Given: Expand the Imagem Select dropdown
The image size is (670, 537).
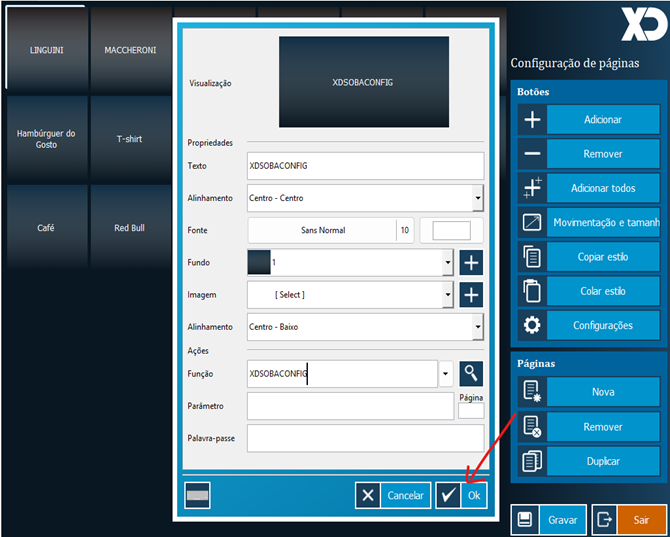Looking at the screenshot, I should (x=446, y=295).
